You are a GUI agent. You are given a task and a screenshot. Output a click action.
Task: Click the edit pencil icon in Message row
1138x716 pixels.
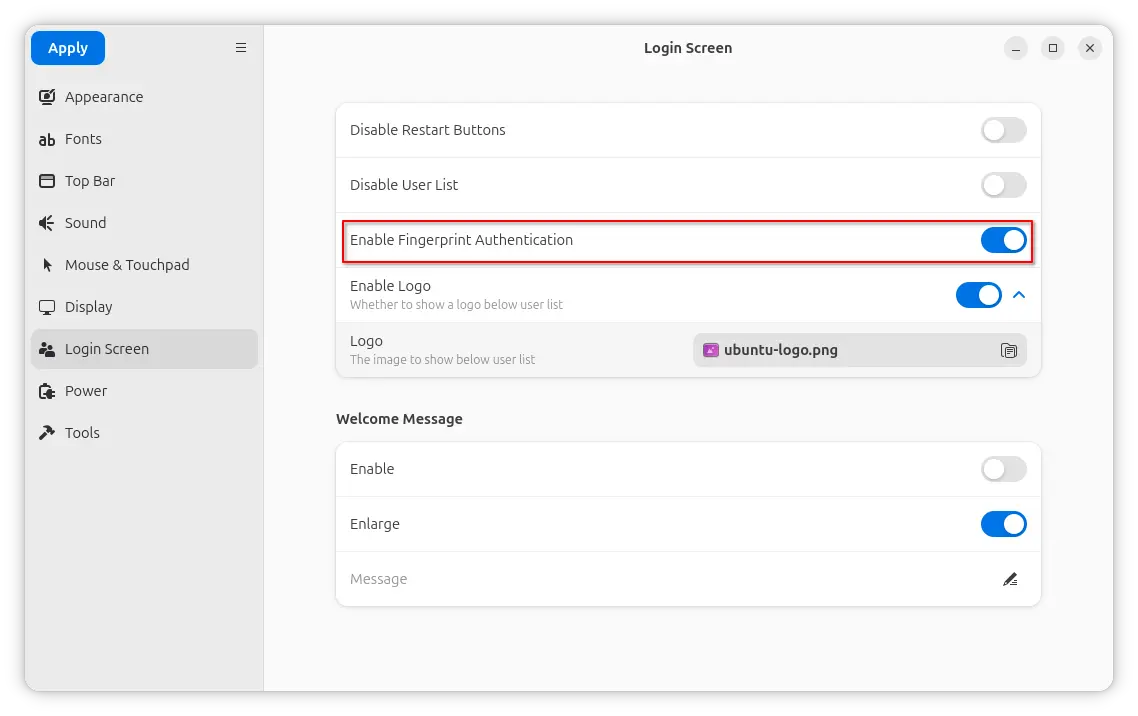coord(1010,579)
